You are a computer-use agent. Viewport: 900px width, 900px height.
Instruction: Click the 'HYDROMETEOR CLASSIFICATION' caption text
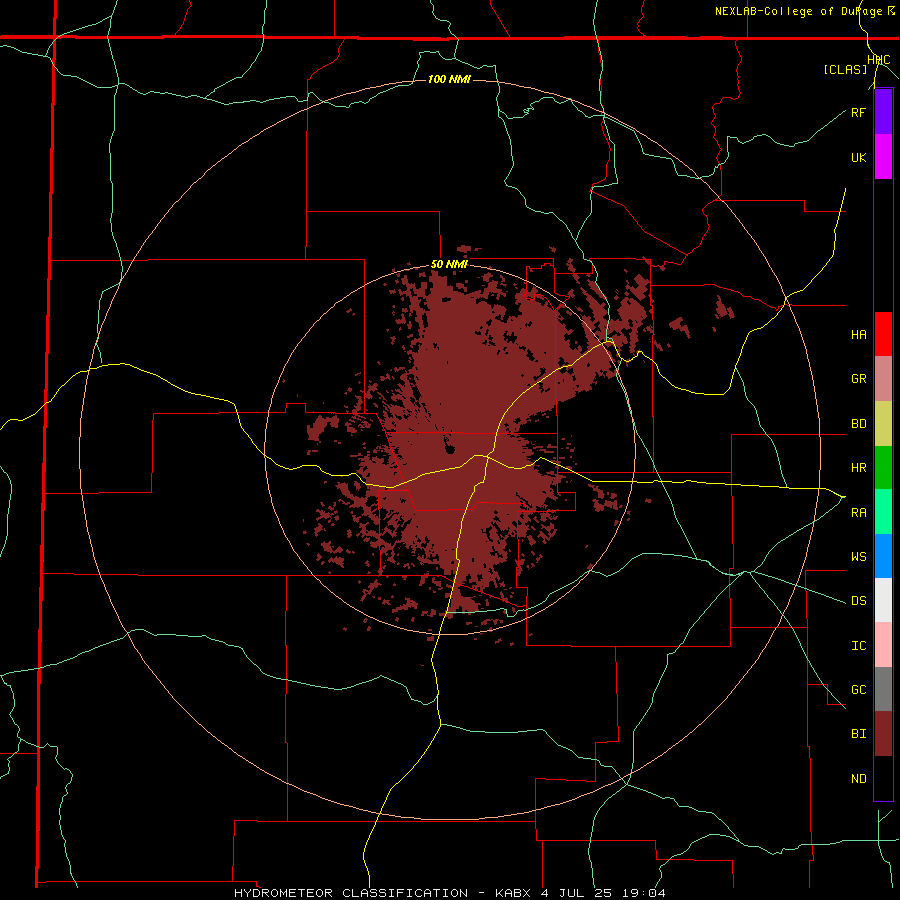pos(351,893)
